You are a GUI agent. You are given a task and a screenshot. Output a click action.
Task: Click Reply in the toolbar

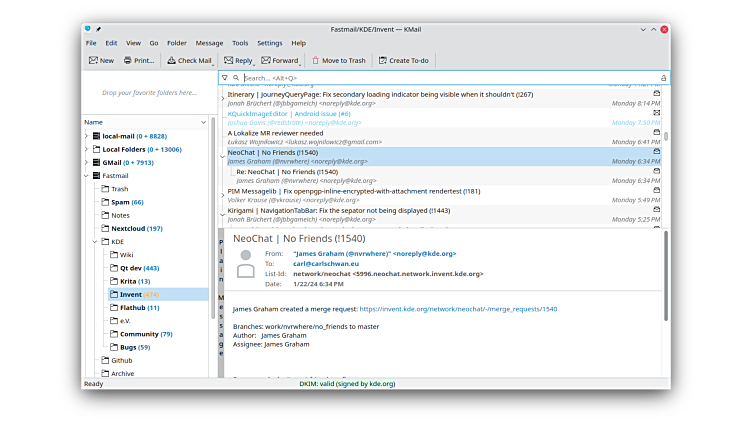(x=238, y=61)
